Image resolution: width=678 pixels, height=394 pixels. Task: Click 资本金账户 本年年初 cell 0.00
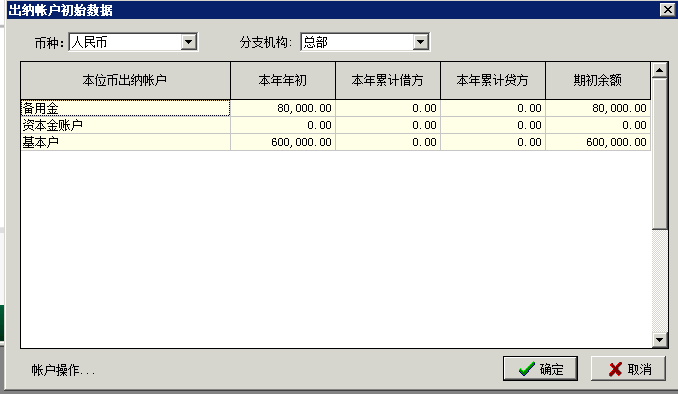pos(283,125)
